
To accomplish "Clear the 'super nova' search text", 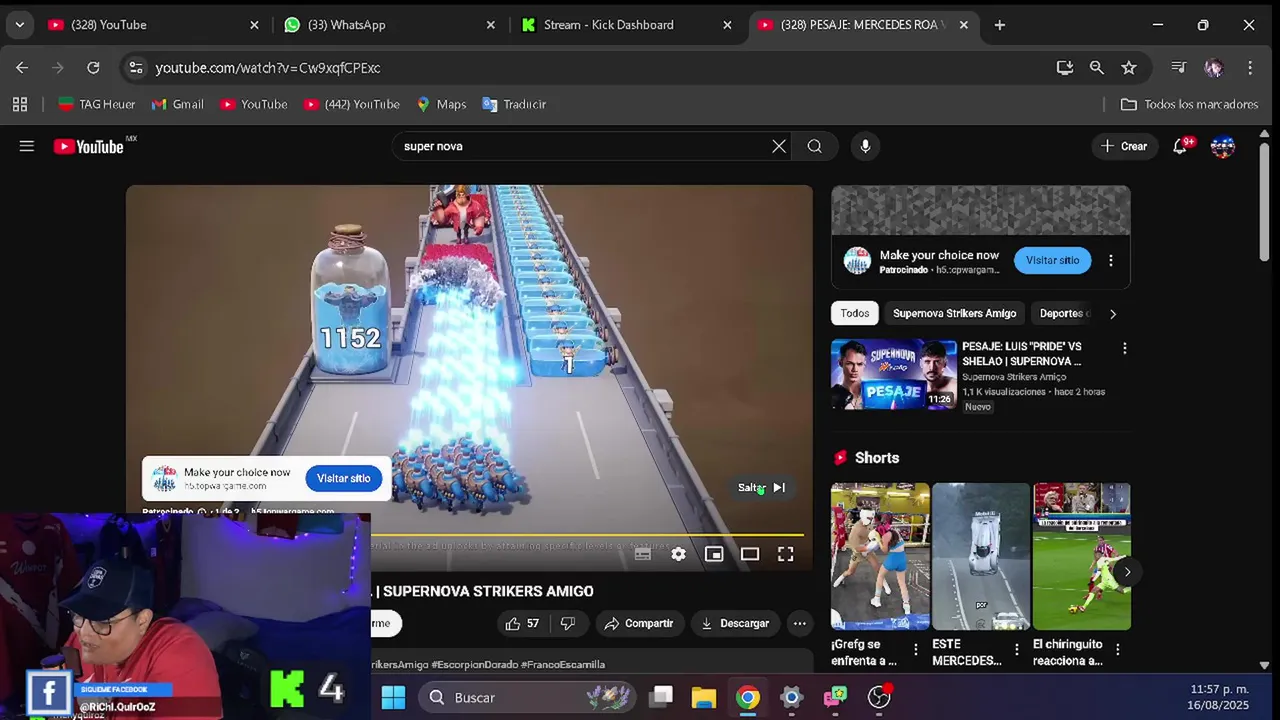I will (x=779, y=146).
